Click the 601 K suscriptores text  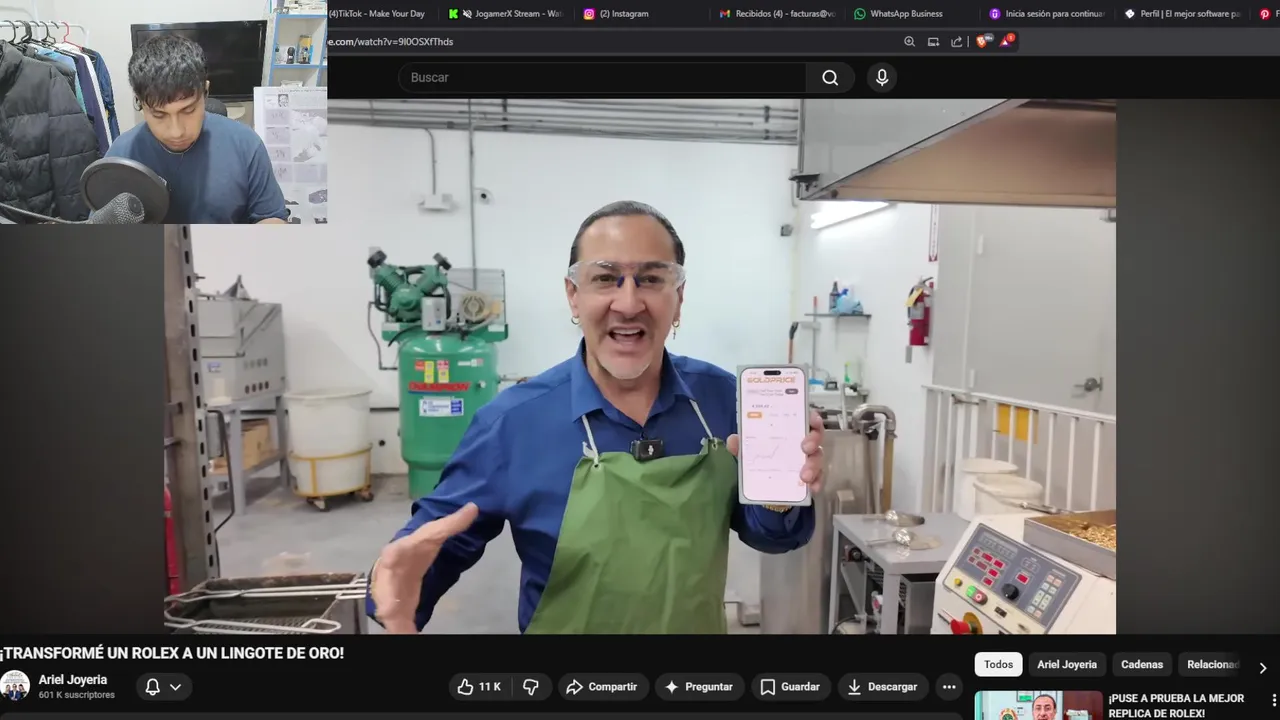[x=77, y=695]
